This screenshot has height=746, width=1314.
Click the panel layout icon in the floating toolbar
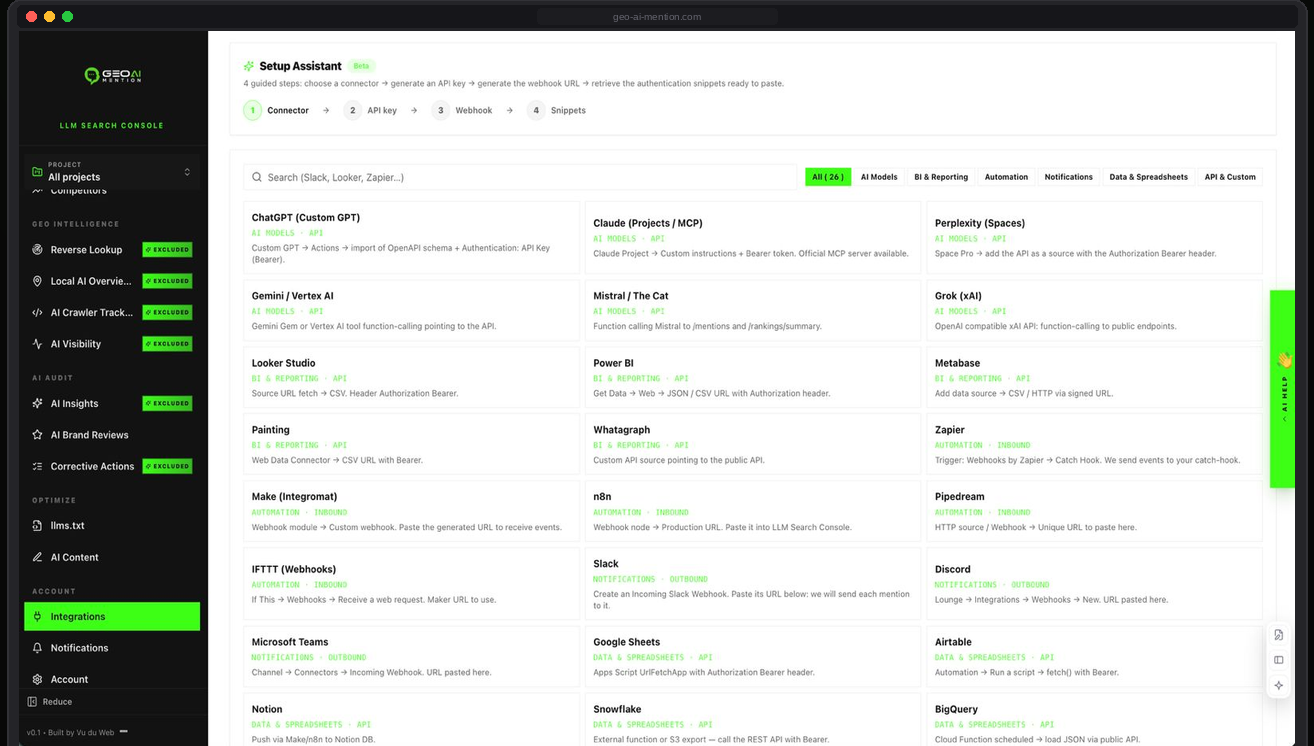pos(1278,660)
